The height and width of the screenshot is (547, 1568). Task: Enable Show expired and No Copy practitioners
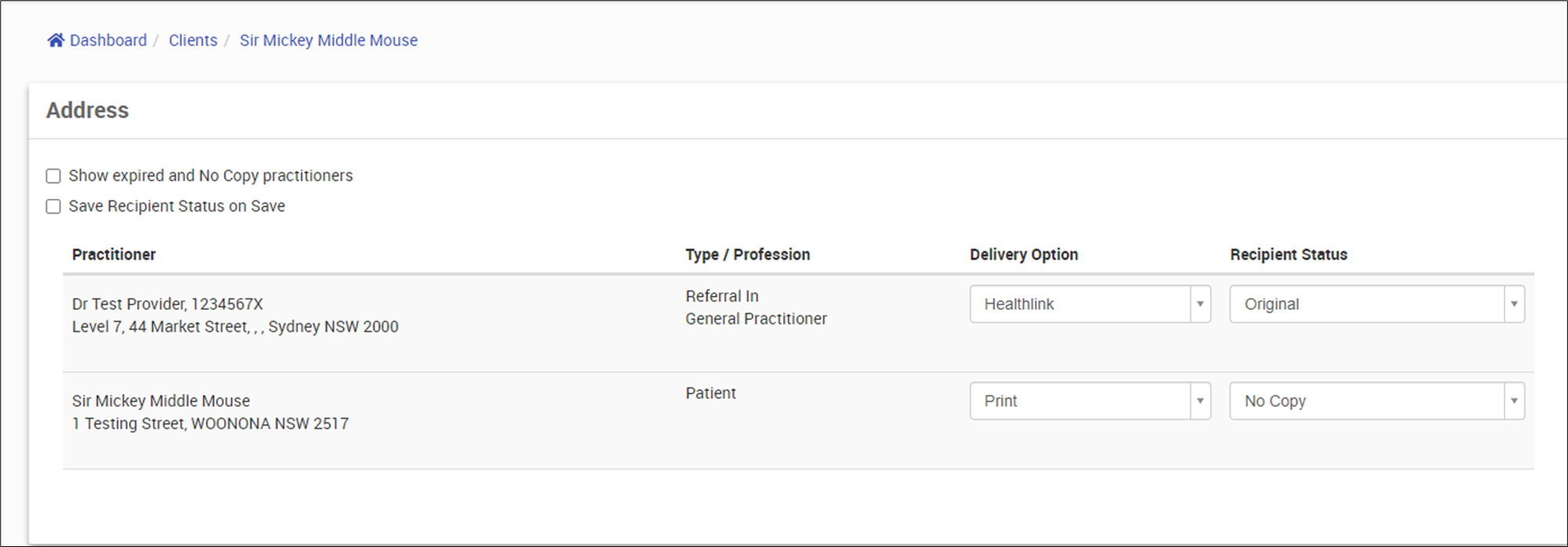click(x=53, y=176)
